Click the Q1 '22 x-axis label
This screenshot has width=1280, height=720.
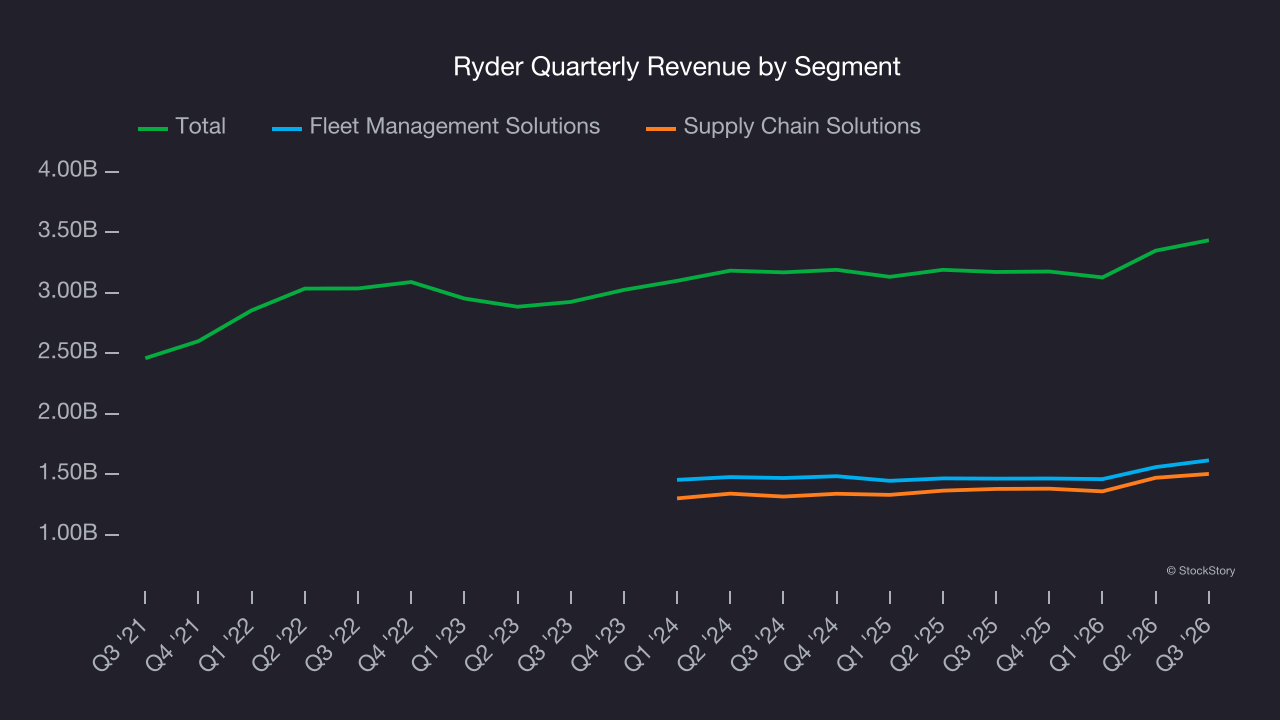(x=228, y=645)
